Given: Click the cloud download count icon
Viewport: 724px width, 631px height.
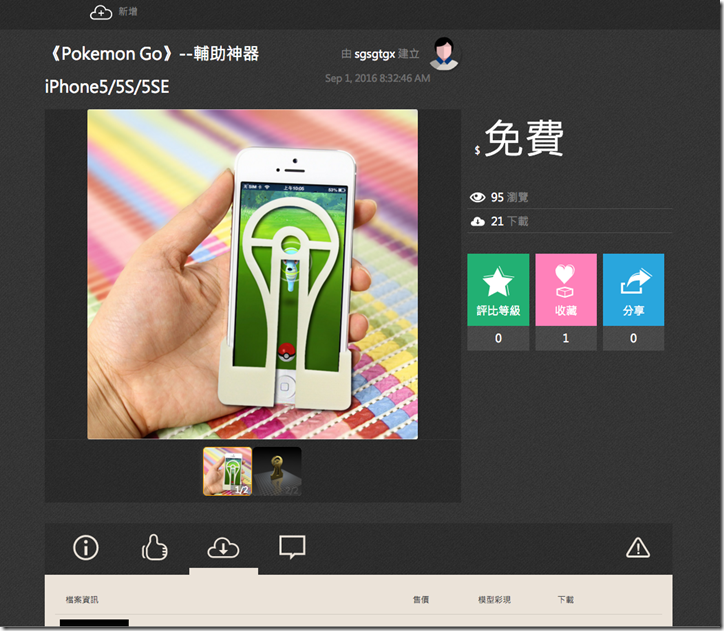Looking at the screenshot, I should (x=477, y=222).
